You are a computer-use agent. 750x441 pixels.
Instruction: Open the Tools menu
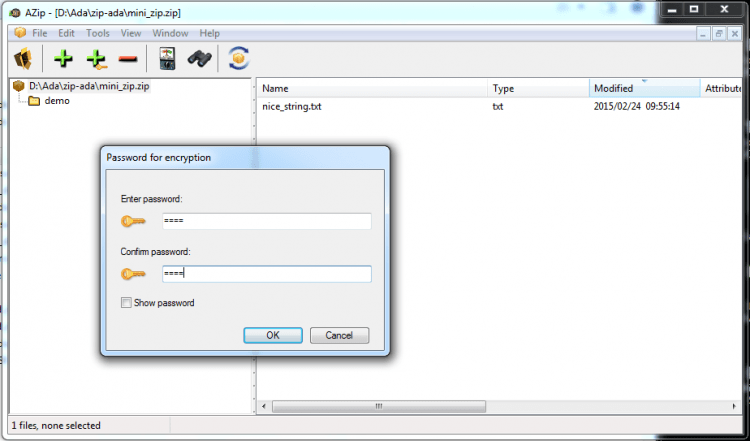(98, 33)
